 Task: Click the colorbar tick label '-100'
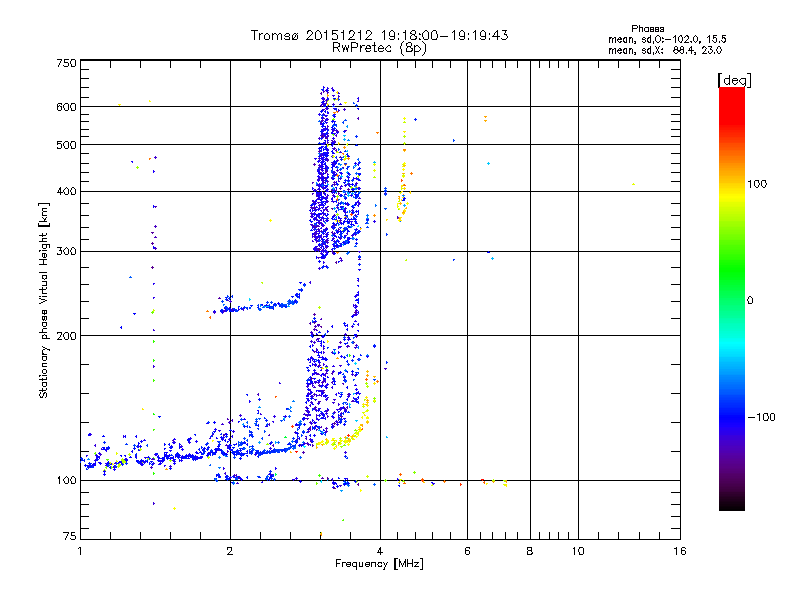762,417
